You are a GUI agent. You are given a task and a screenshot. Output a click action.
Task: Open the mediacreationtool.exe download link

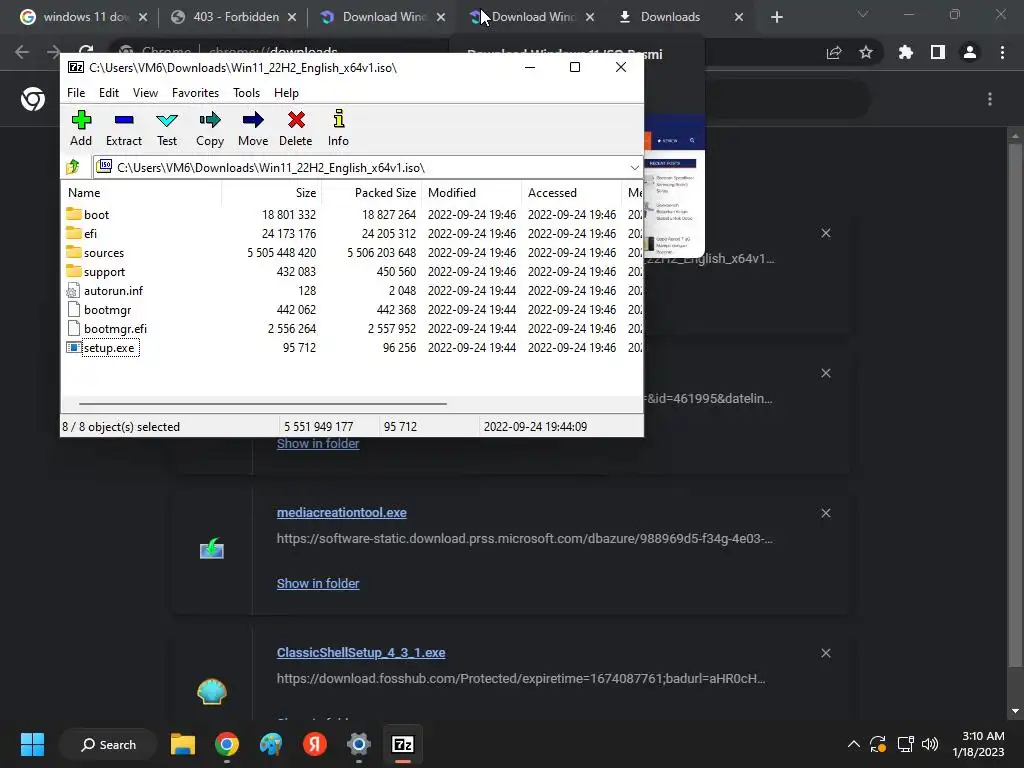(x=342, y=513)
